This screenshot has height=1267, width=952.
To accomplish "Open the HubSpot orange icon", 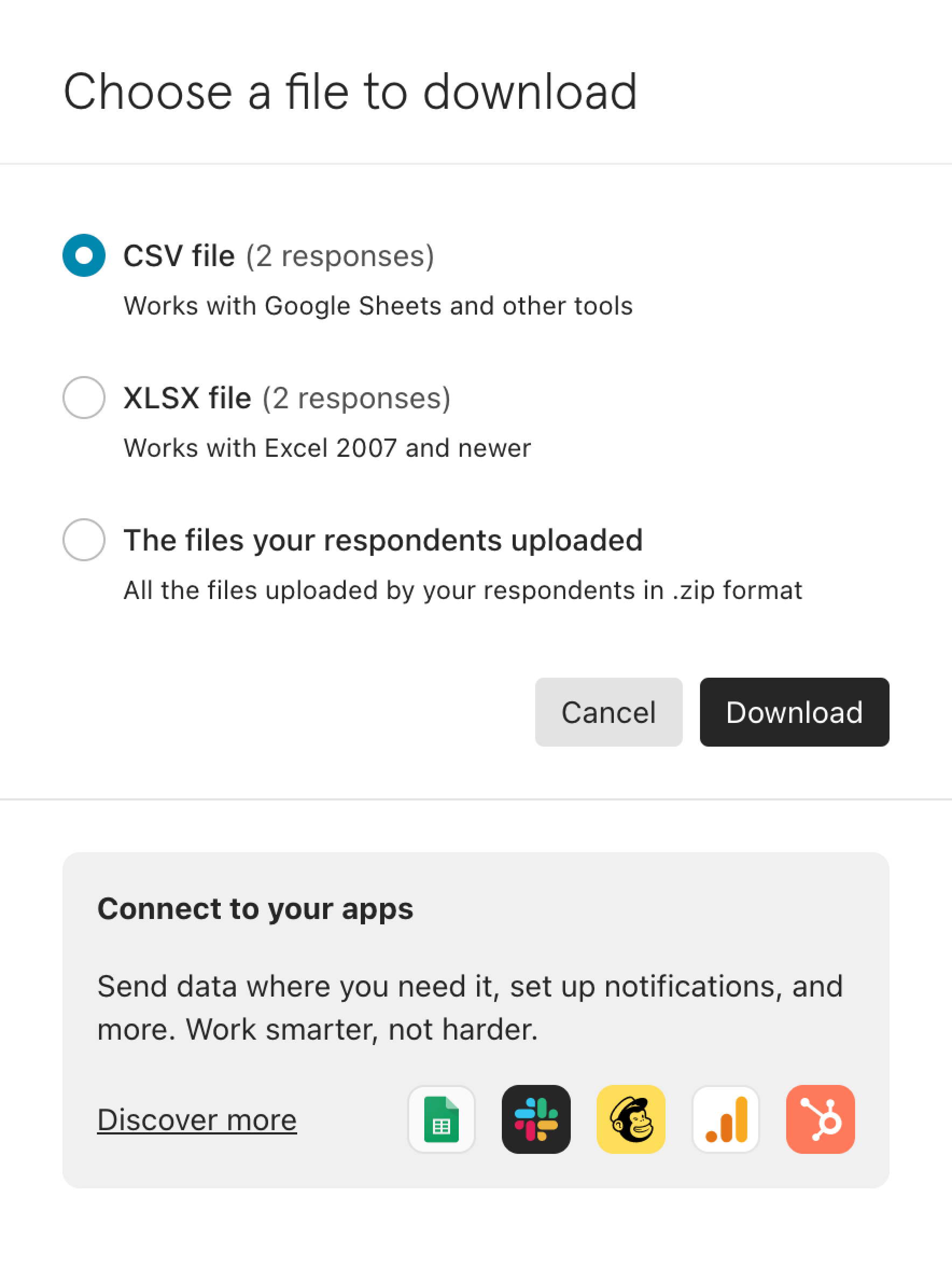I will pyautogui.click(x=820, y=1119).
